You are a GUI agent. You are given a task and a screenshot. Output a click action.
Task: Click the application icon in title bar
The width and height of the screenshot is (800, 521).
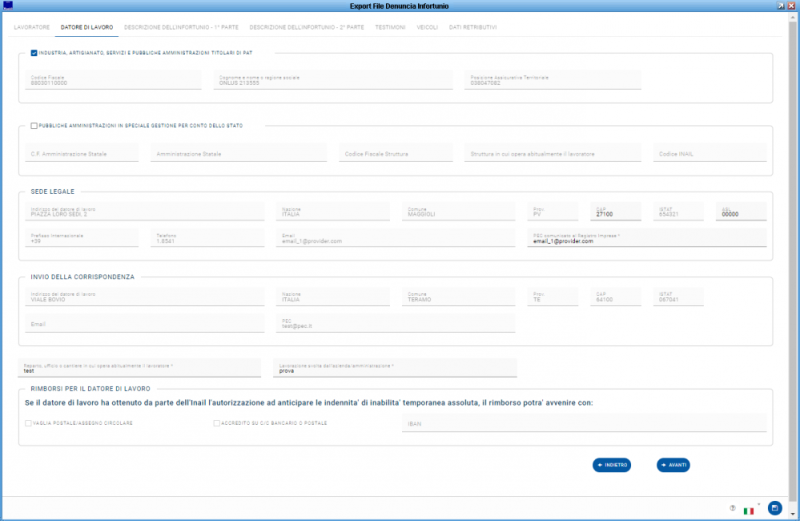[8, 6]
